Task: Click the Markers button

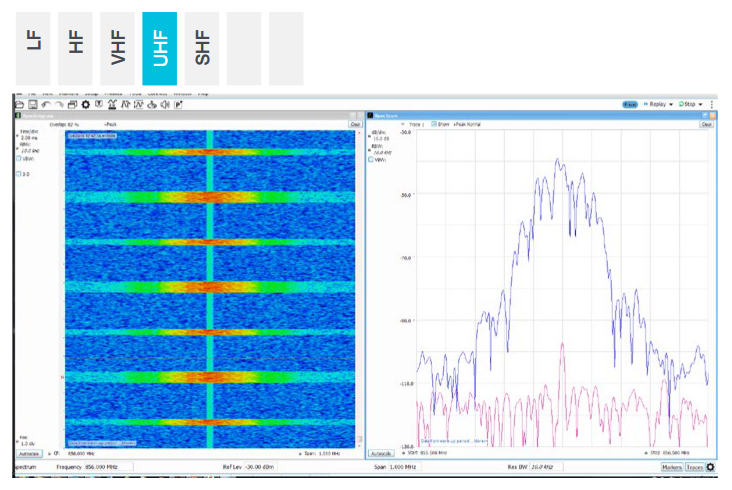Action: [670, 467]
